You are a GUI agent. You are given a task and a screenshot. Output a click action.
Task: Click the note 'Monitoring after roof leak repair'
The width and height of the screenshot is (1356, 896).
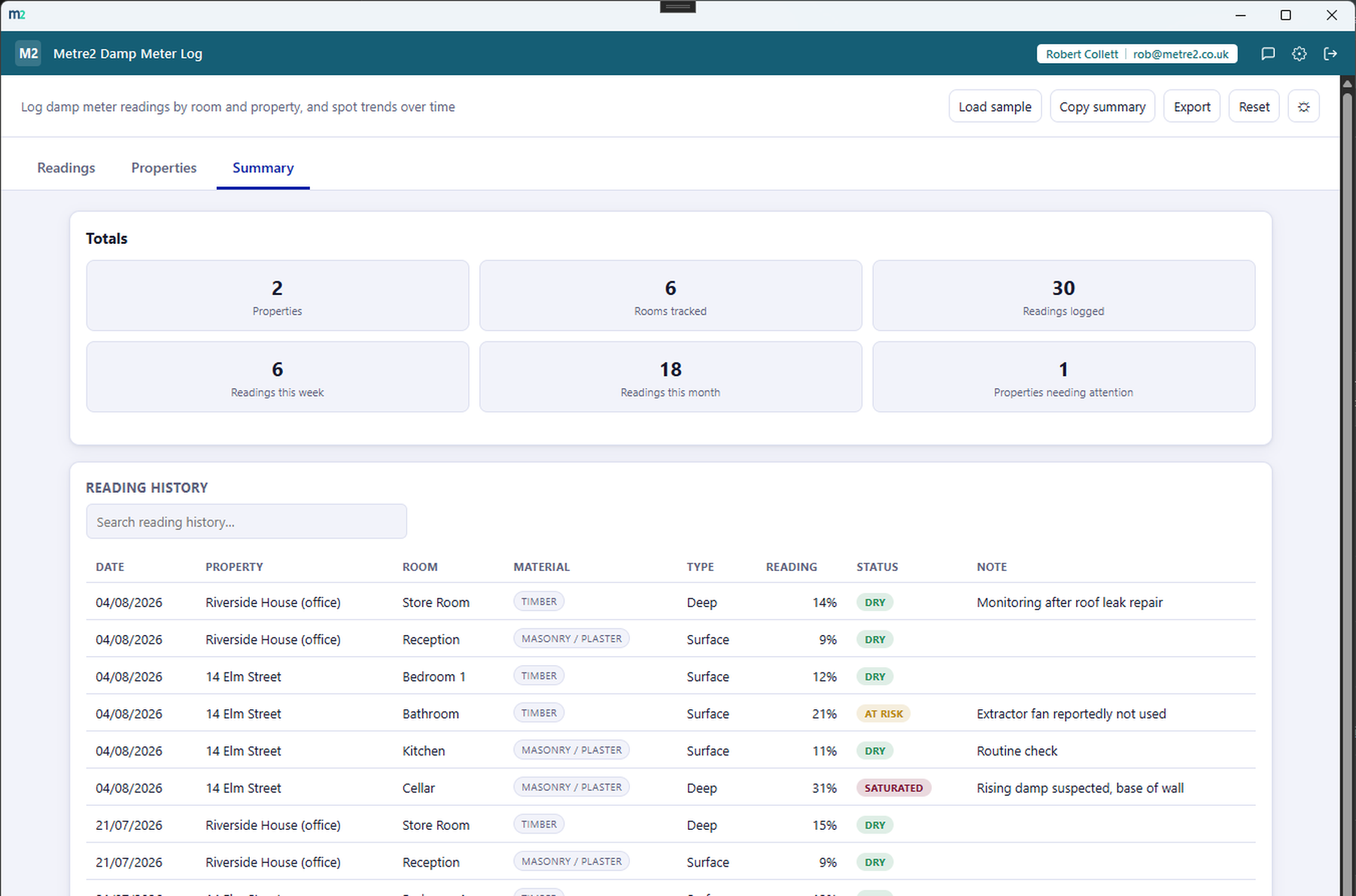(x=1069, y=602)
